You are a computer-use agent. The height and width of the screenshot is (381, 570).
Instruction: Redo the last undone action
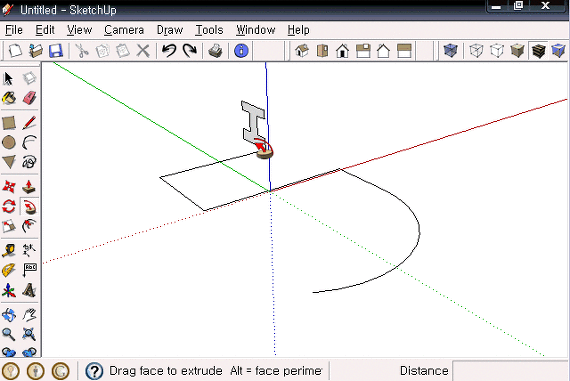[189, 51]
